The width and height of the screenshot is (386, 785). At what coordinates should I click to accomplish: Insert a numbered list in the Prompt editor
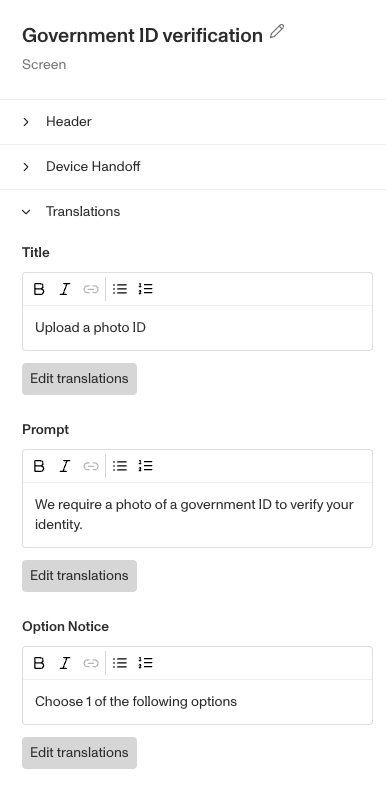tap(145, 466)
